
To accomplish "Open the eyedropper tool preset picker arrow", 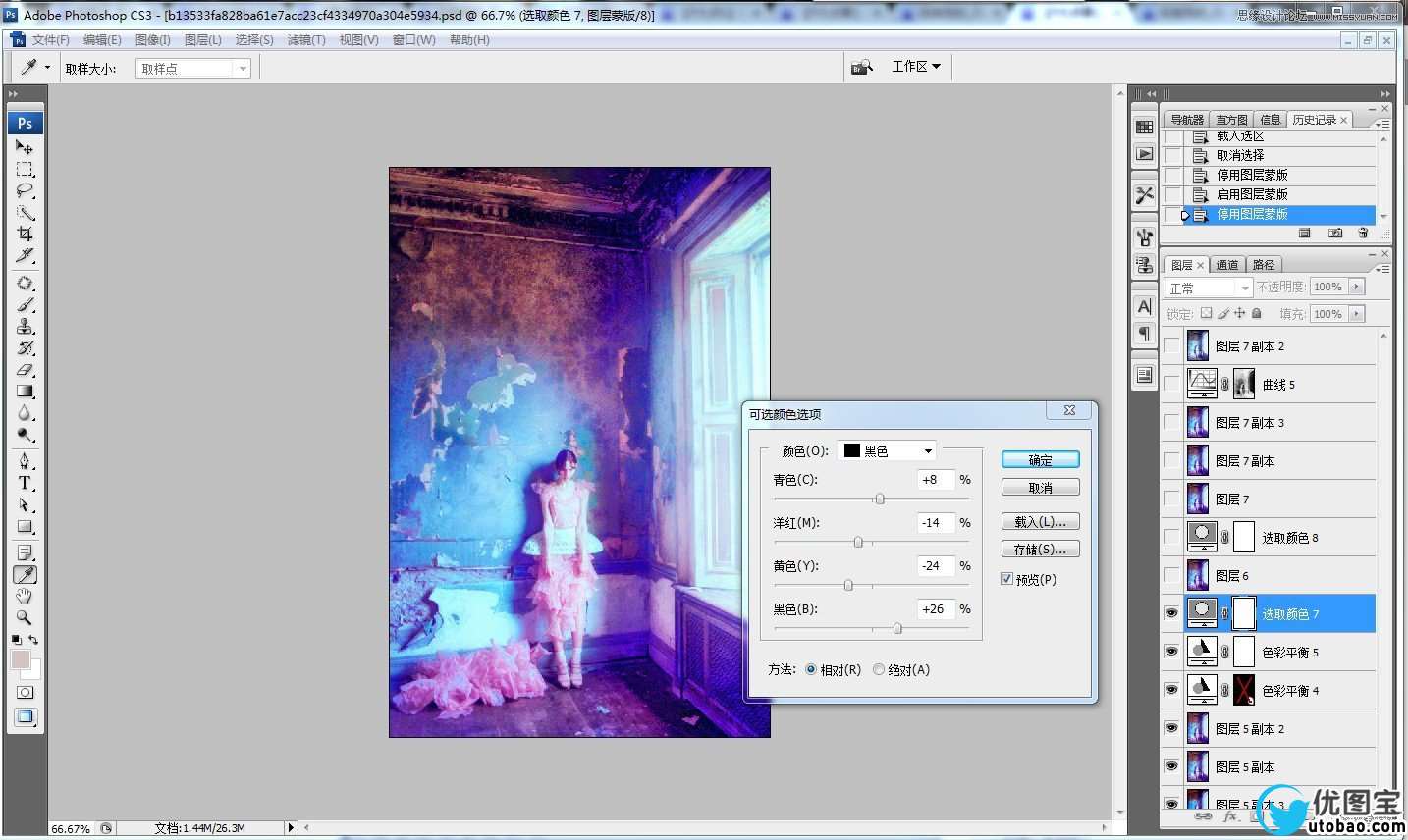I will click(47, 68).
